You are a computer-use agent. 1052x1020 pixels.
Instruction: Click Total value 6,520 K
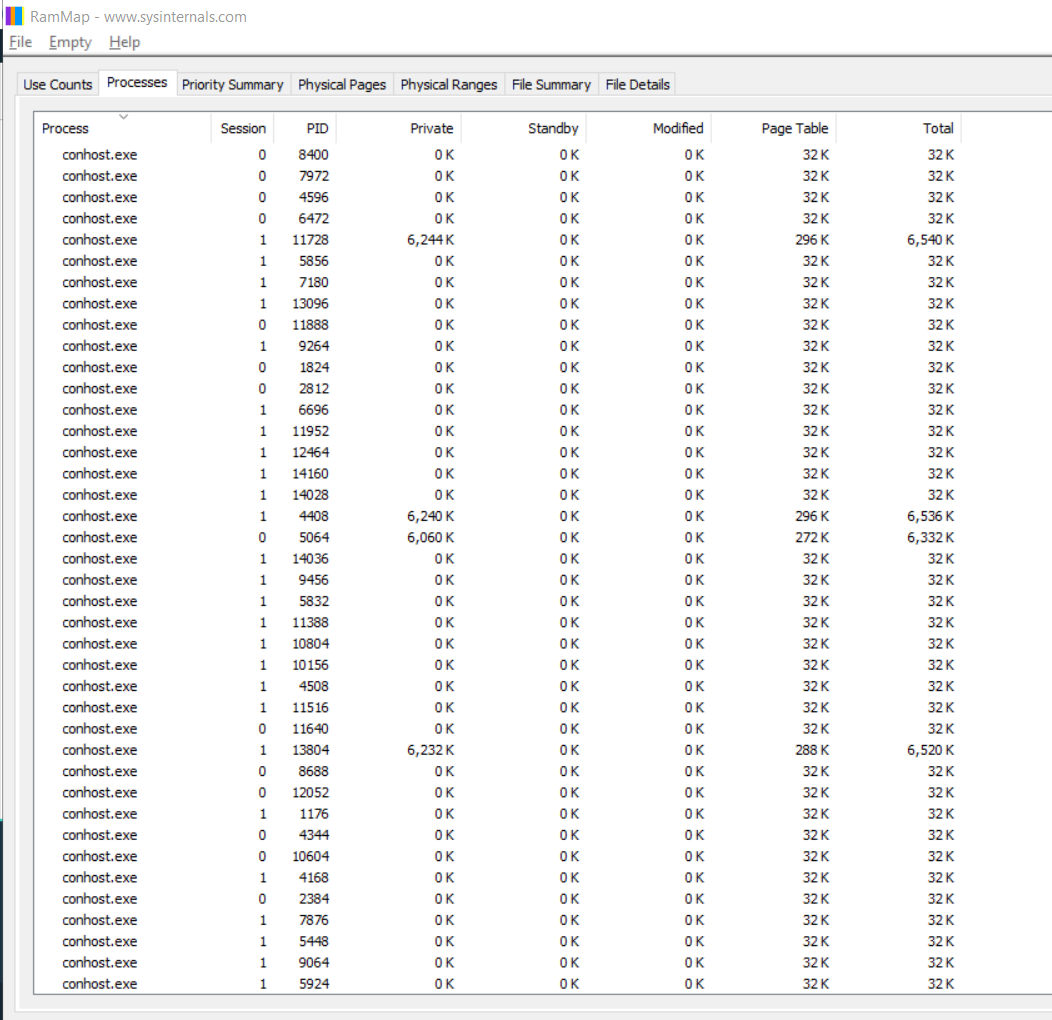click(931, 750)
